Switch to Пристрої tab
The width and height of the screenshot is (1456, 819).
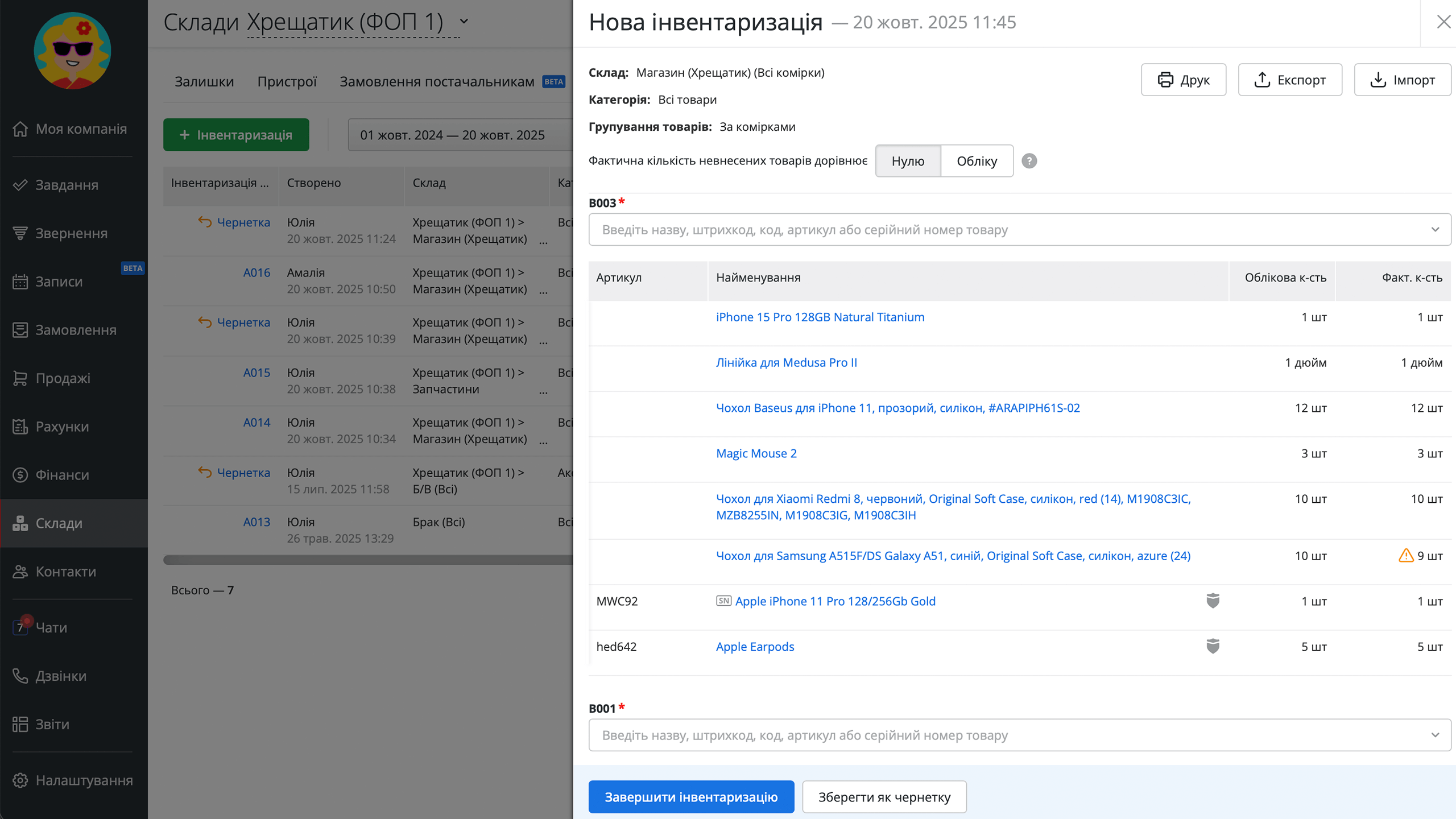tap(287, 81)
